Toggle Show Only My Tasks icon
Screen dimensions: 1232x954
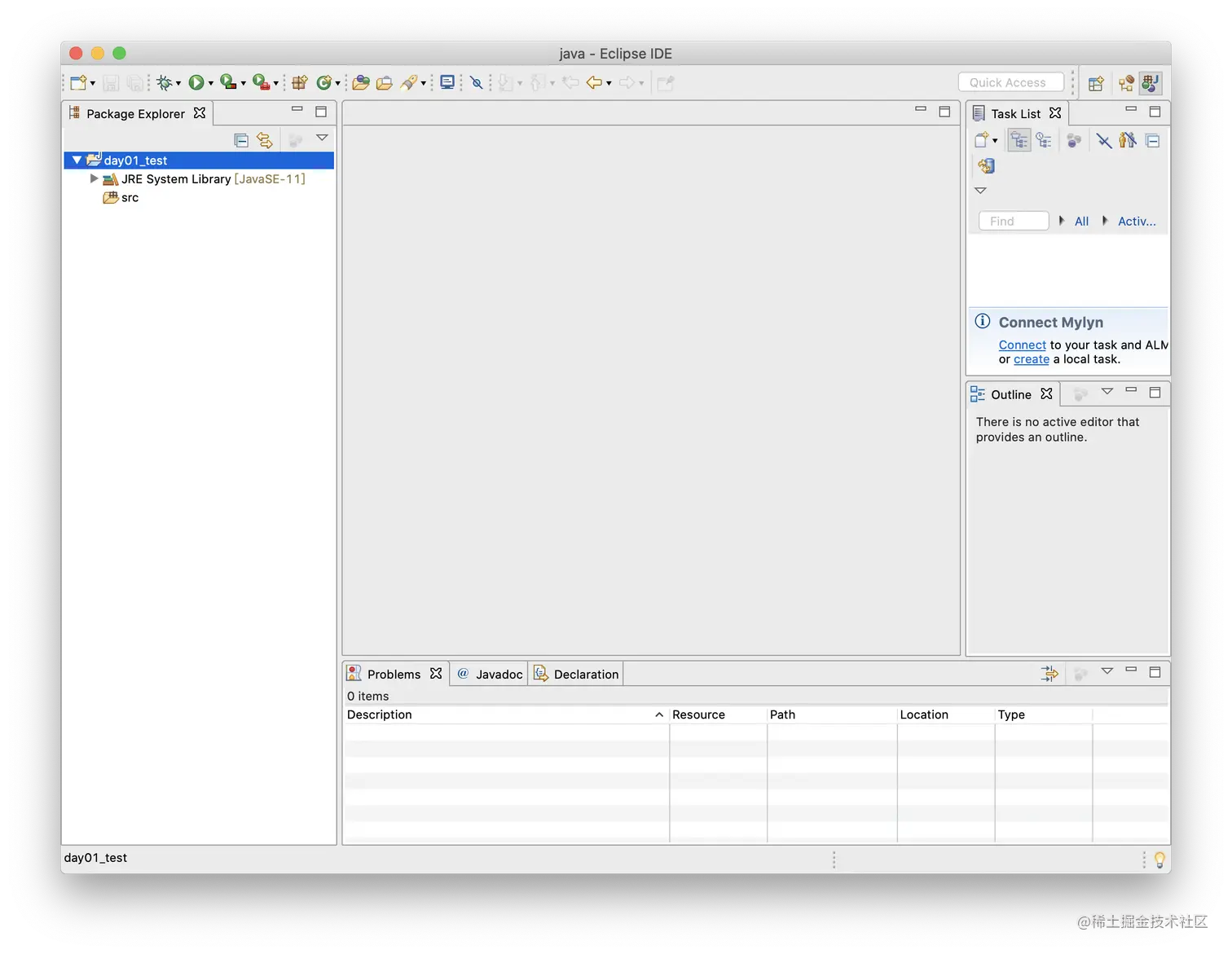coord(1128,140)
